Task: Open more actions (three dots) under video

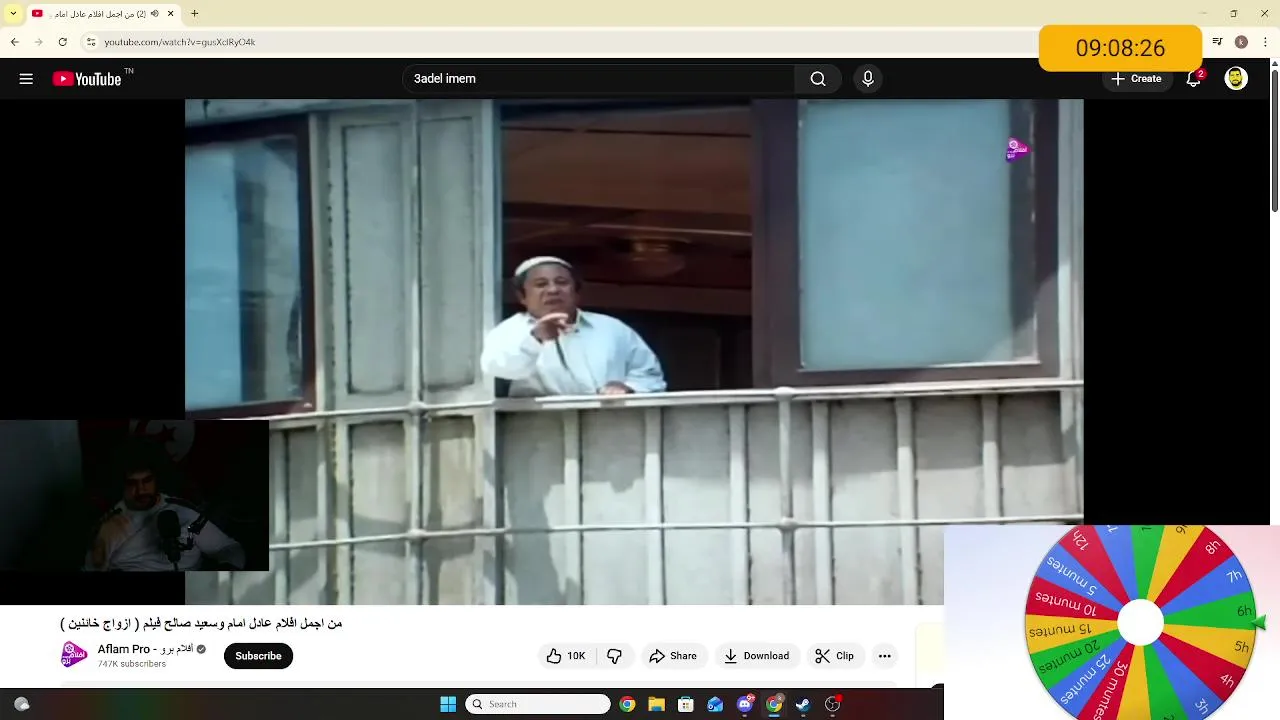Action: 884,656
